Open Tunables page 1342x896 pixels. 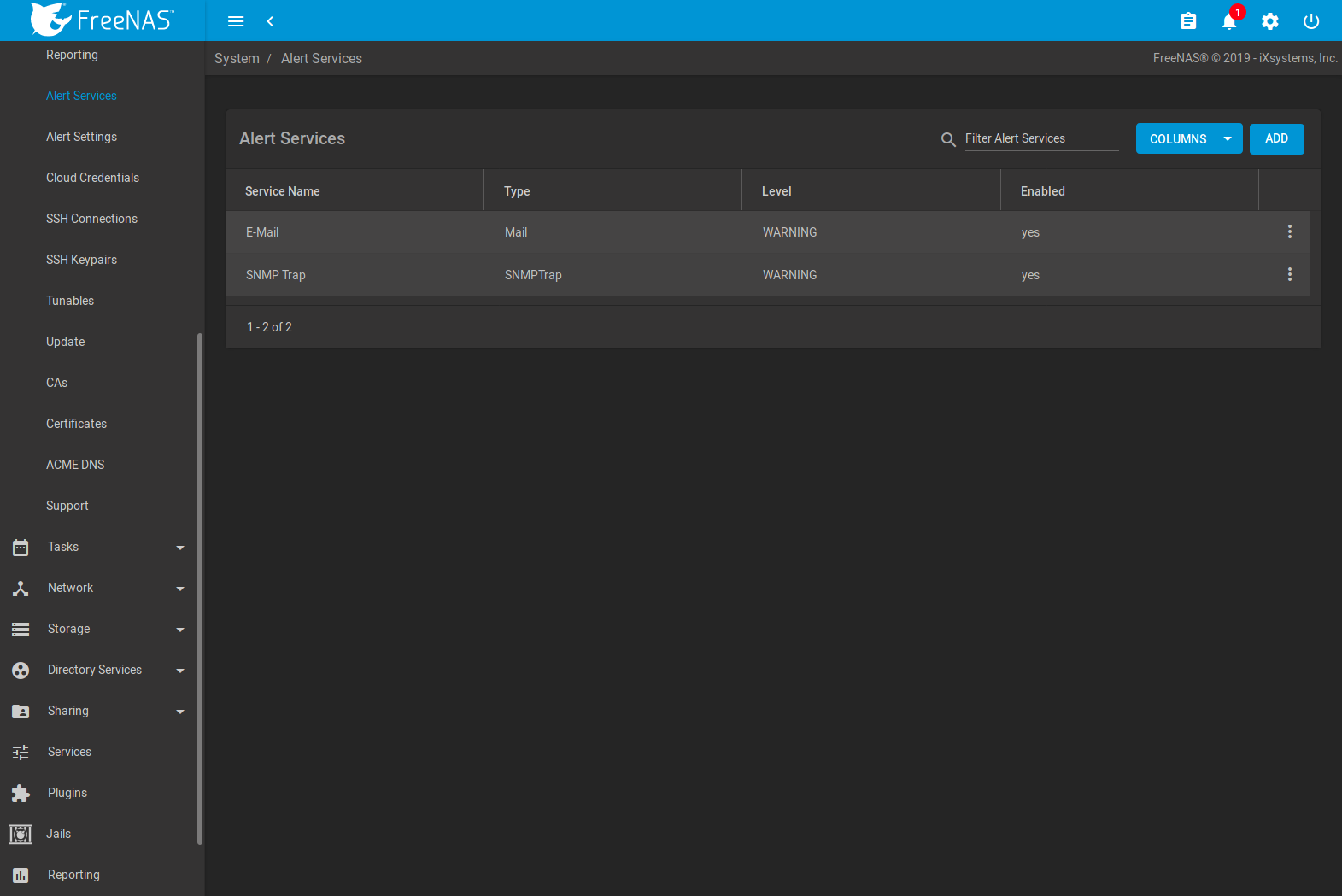[x=70, y=301]
